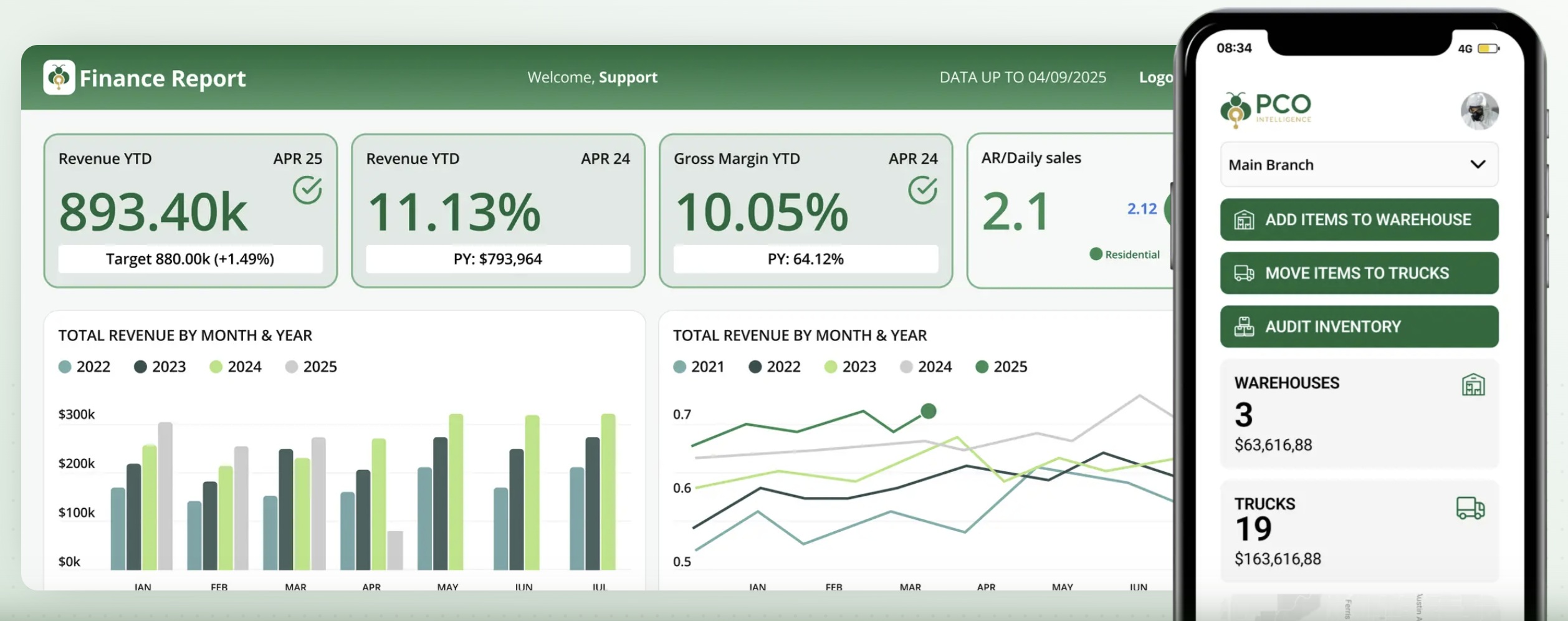Expand the Main Branch dropdown

point(1359,165)
